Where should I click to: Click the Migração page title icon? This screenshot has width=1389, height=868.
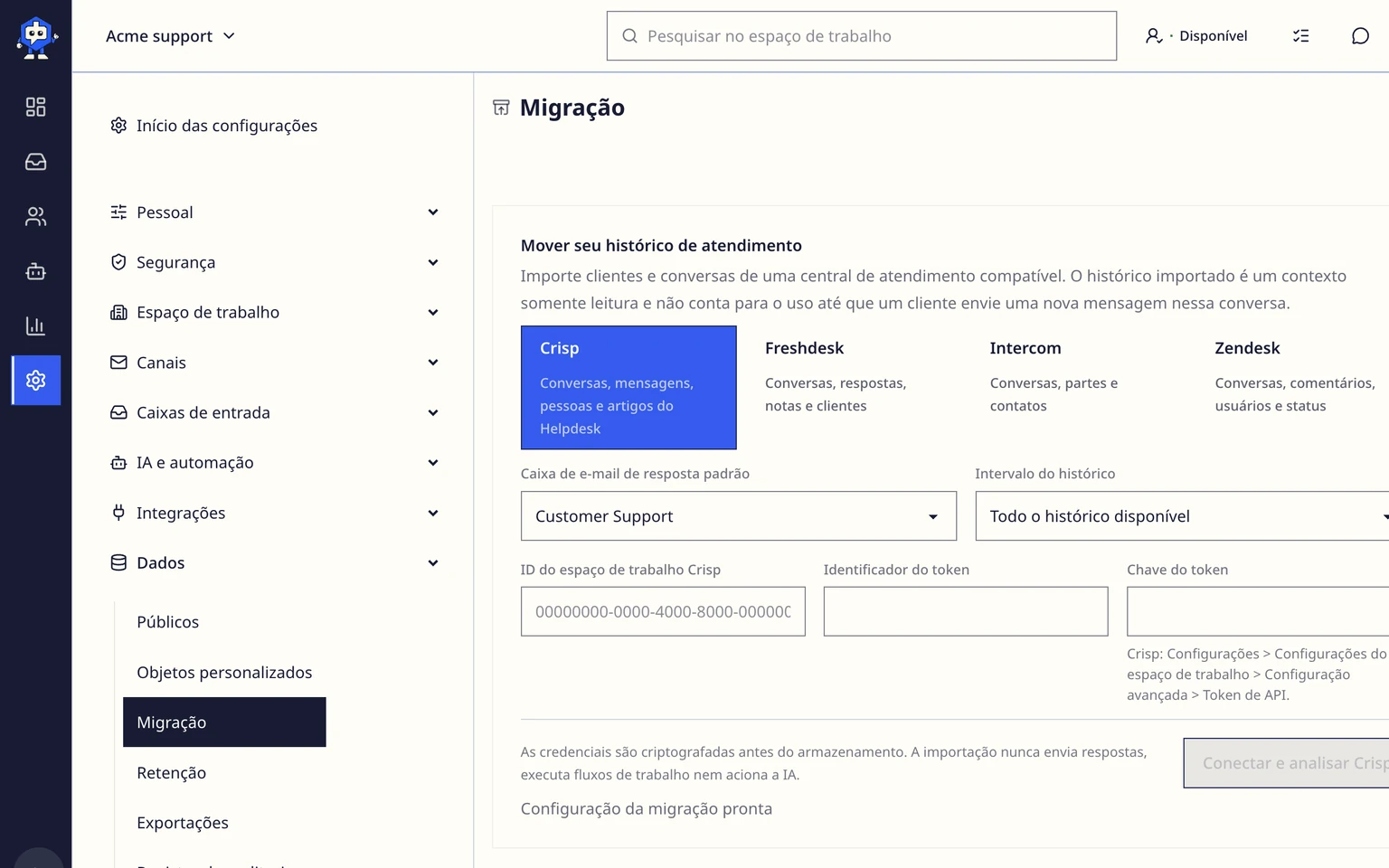tap(501, 108)
